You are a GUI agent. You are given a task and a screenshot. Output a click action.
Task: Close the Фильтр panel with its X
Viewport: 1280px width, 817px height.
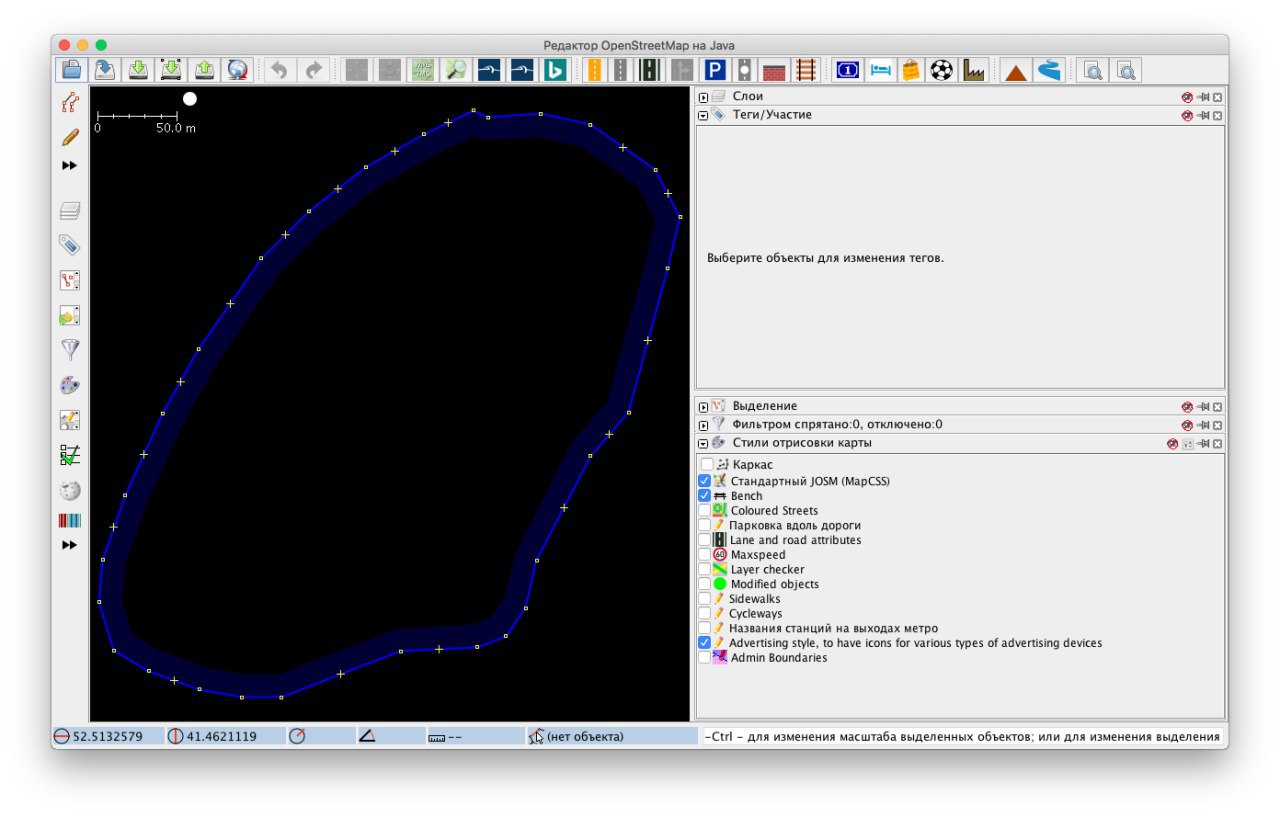click(x=1217, y=425)
